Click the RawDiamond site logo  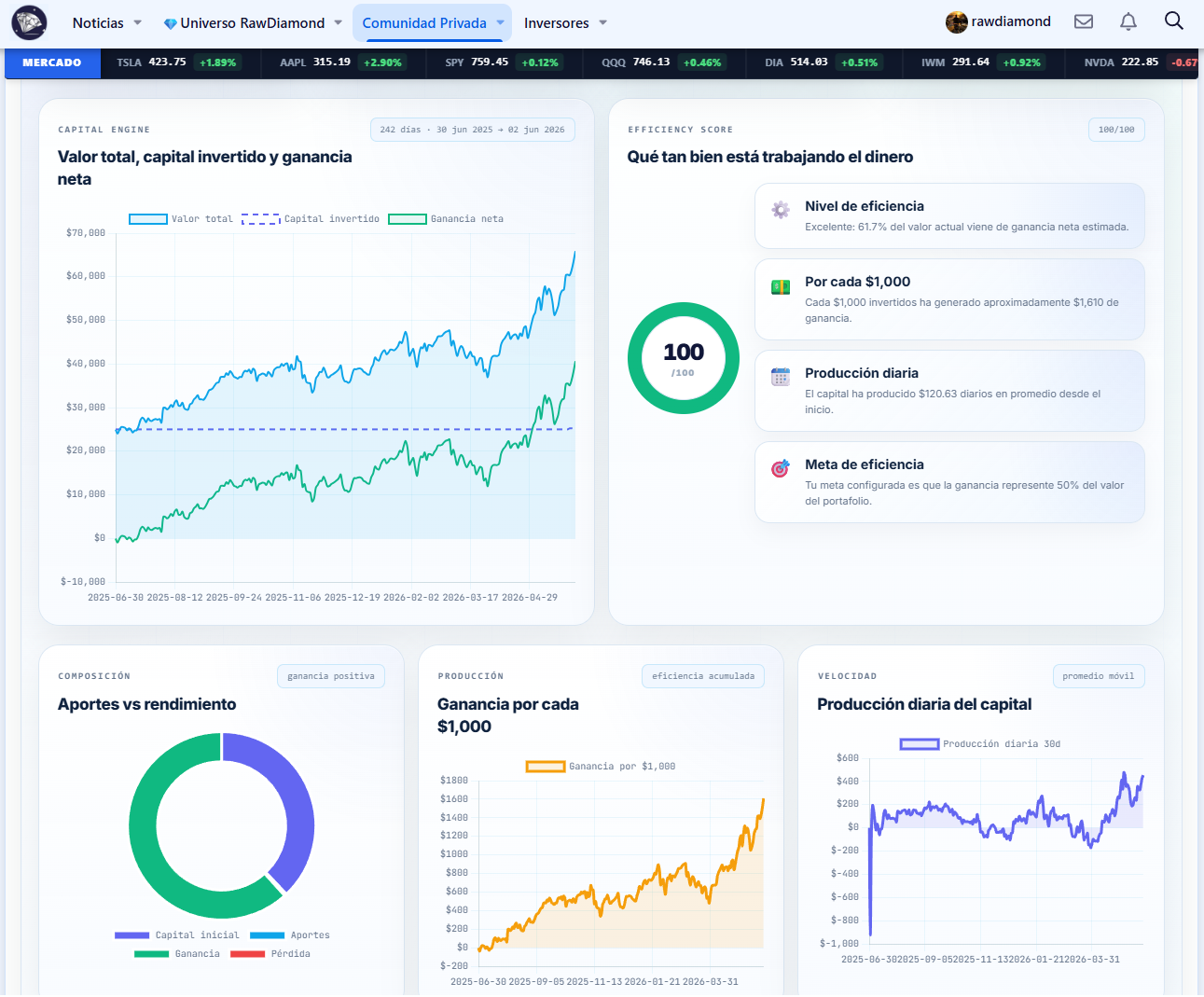coord(30,22)
